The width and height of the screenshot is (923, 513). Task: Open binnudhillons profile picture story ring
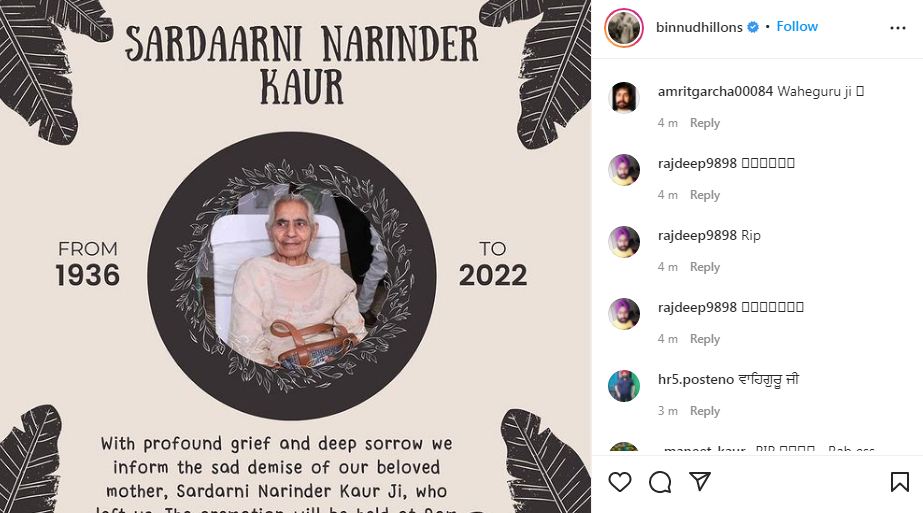tap(623, 27)
